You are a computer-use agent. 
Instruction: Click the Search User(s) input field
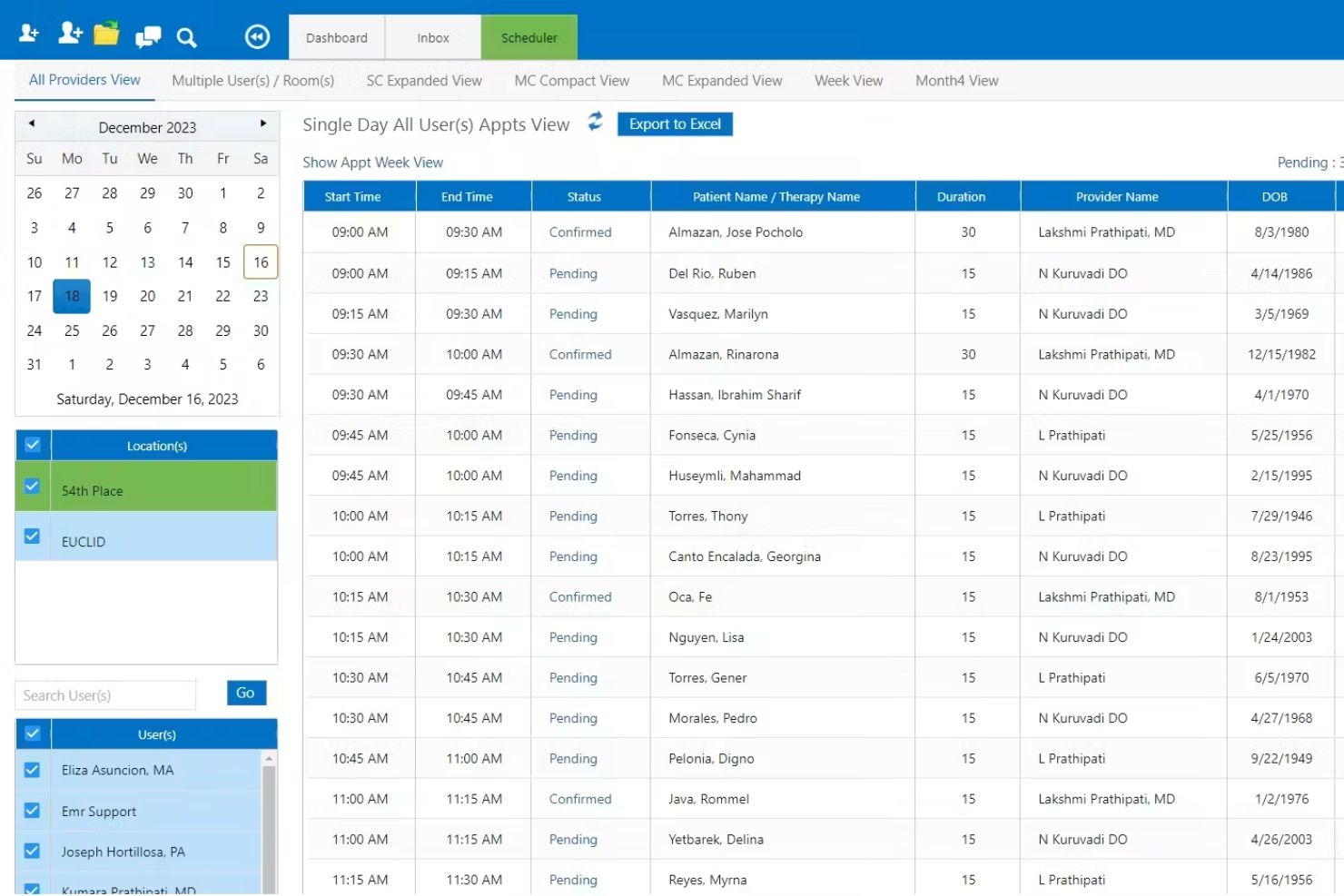click(105, 695)
